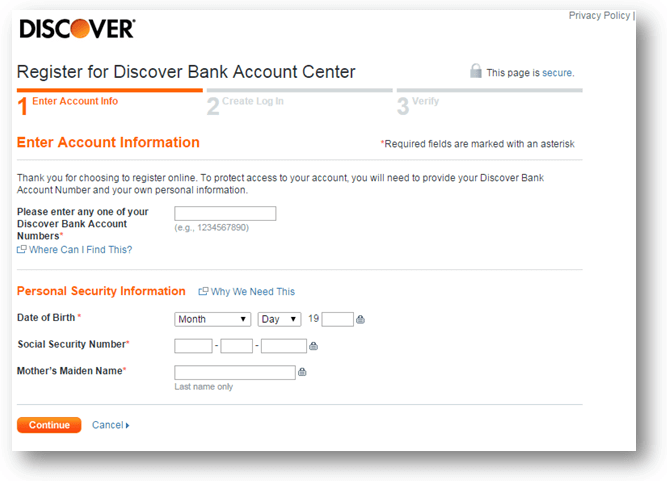The width and height of the screenshot is (667, 481).
Task: Click the lock icon next to Social Security Number fields
Action: click(314, 346)
